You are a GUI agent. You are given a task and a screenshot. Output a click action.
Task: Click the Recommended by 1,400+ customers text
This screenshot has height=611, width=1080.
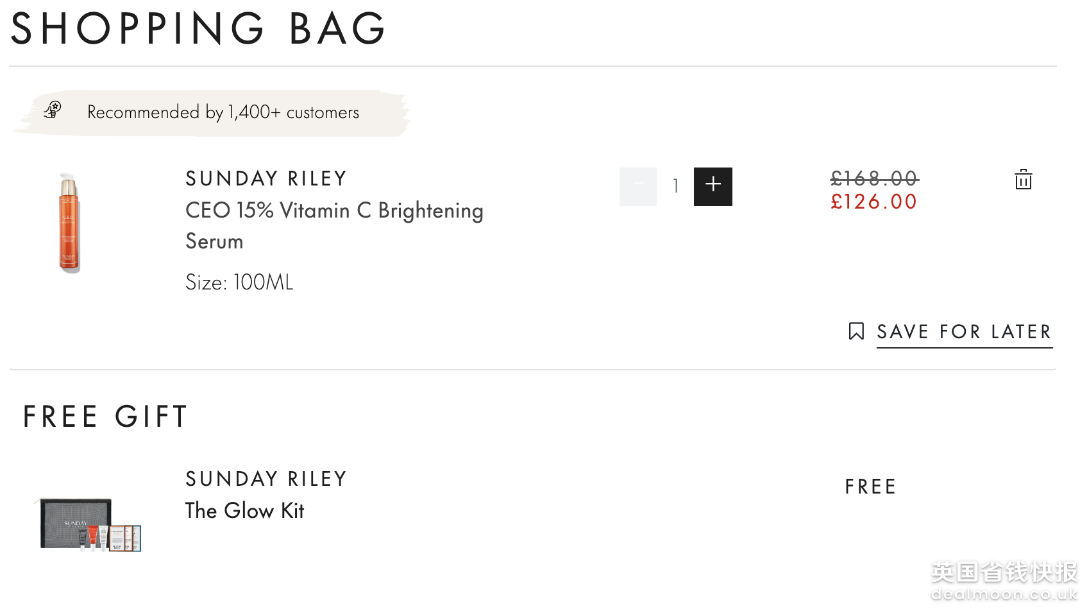(x=223, y=112)
